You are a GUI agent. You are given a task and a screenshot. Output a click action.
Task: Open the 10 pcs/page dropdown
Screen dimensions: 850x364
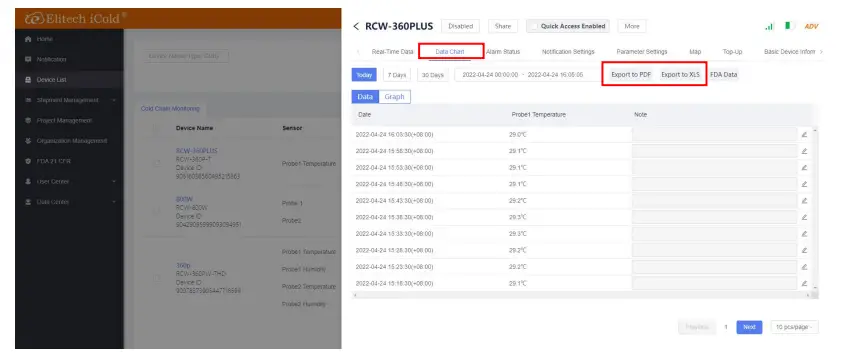(x=795, y=327)
